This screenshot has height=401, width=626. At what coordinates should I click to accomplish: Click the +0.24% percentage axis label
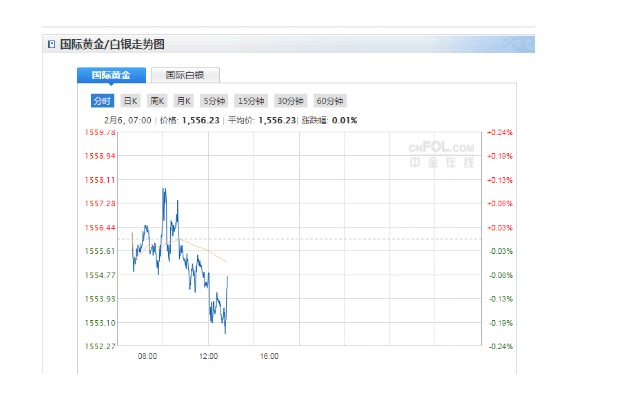click(x=500, y=132)
